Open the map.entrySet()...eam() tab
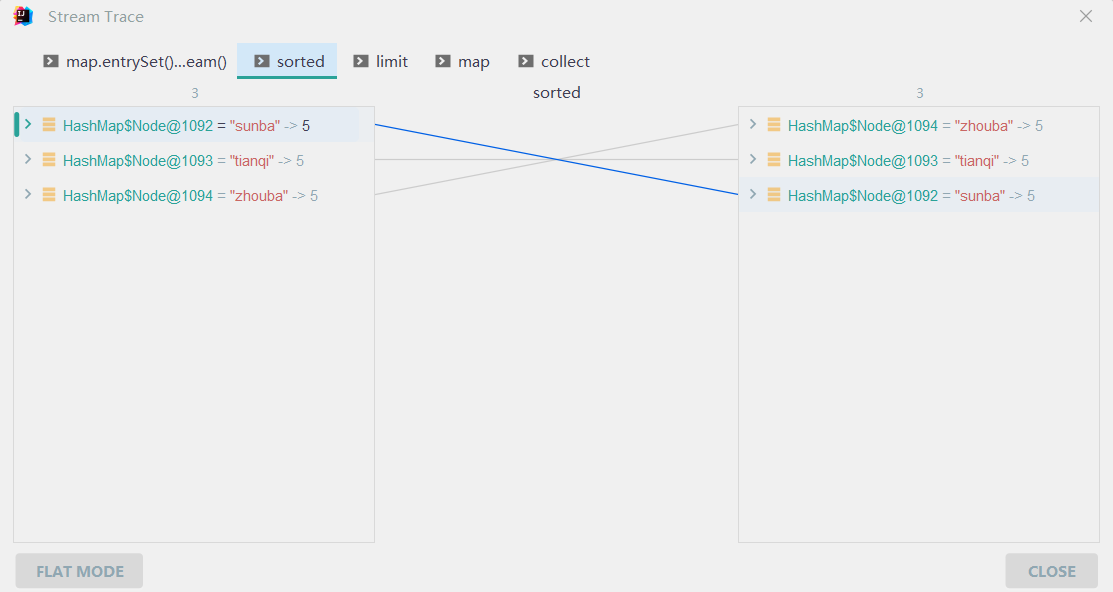The width and height of the screenshot is (1113, 592). pyautogui.click(x=135, y=62)
